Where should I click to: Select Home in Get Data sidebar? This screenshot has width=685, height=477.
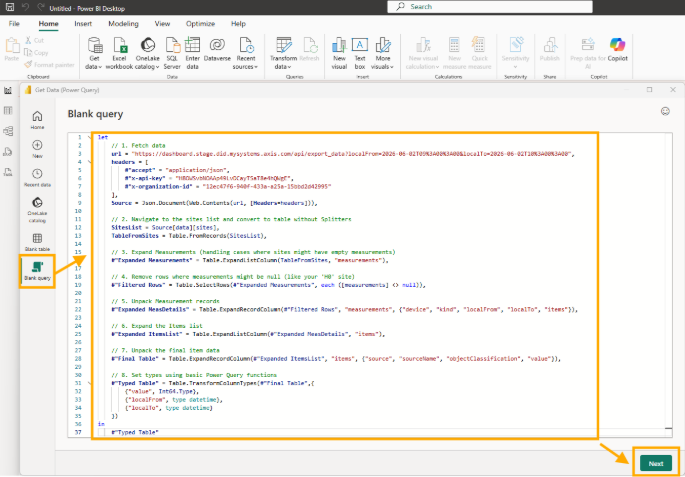point(38,120)
